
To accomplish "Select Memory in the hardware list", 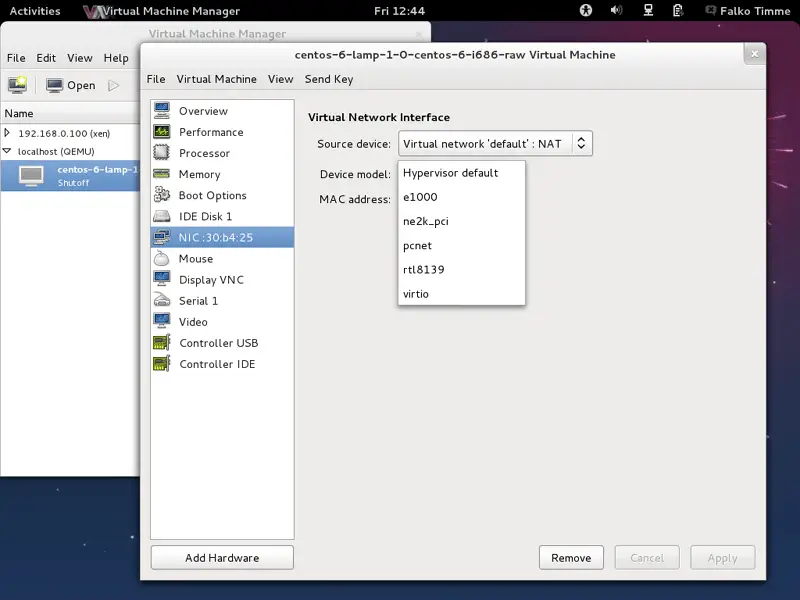I will click(222, 174).
